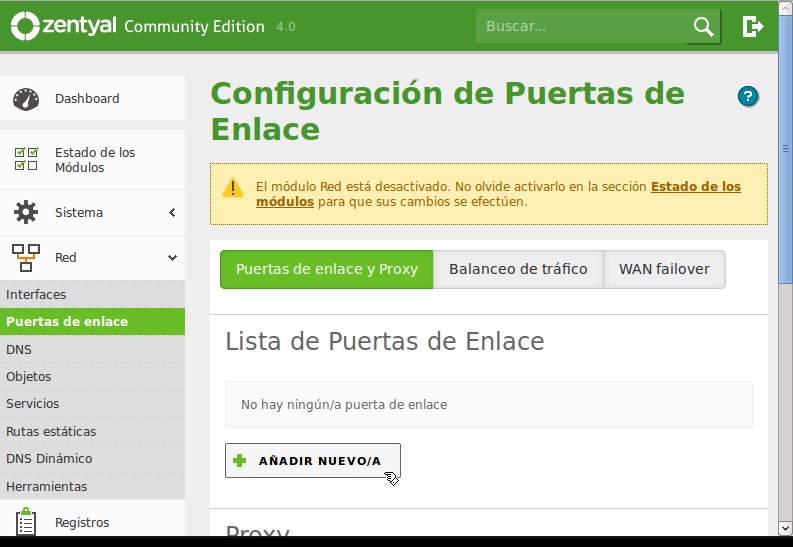Click the 'No hay ningún/a puerta de enlace' text
This screenshot has height=547, width=793.
coord(344,404)
